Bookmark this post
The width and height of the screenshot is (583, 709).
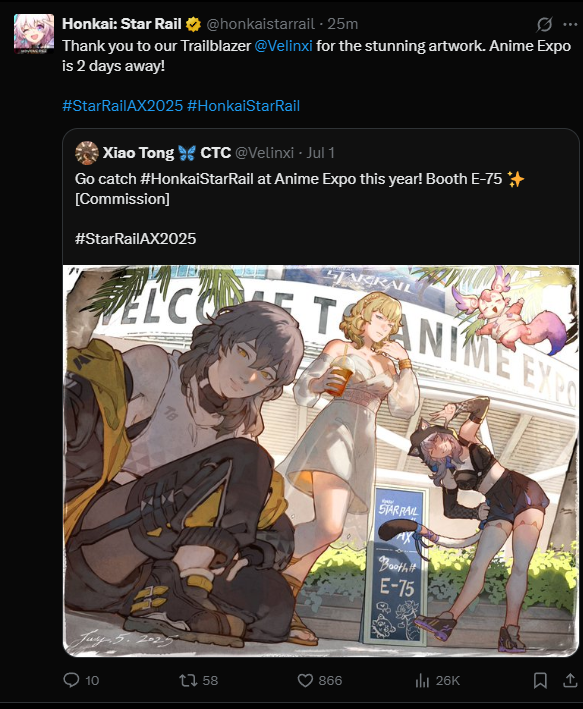click(540, 680)
